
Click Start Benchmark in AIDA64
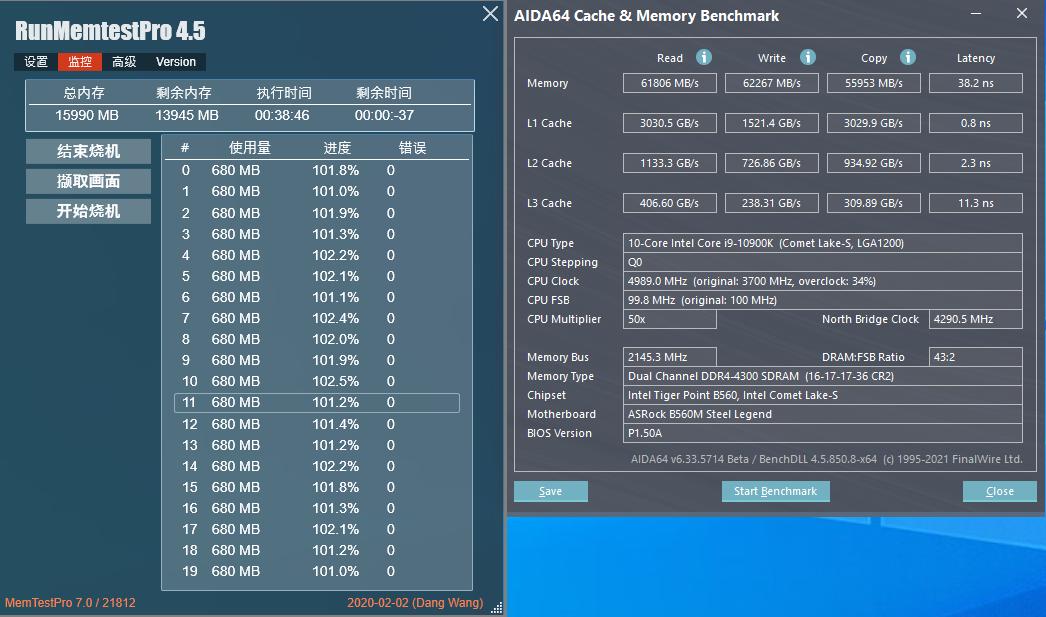[x=775, y=491]
